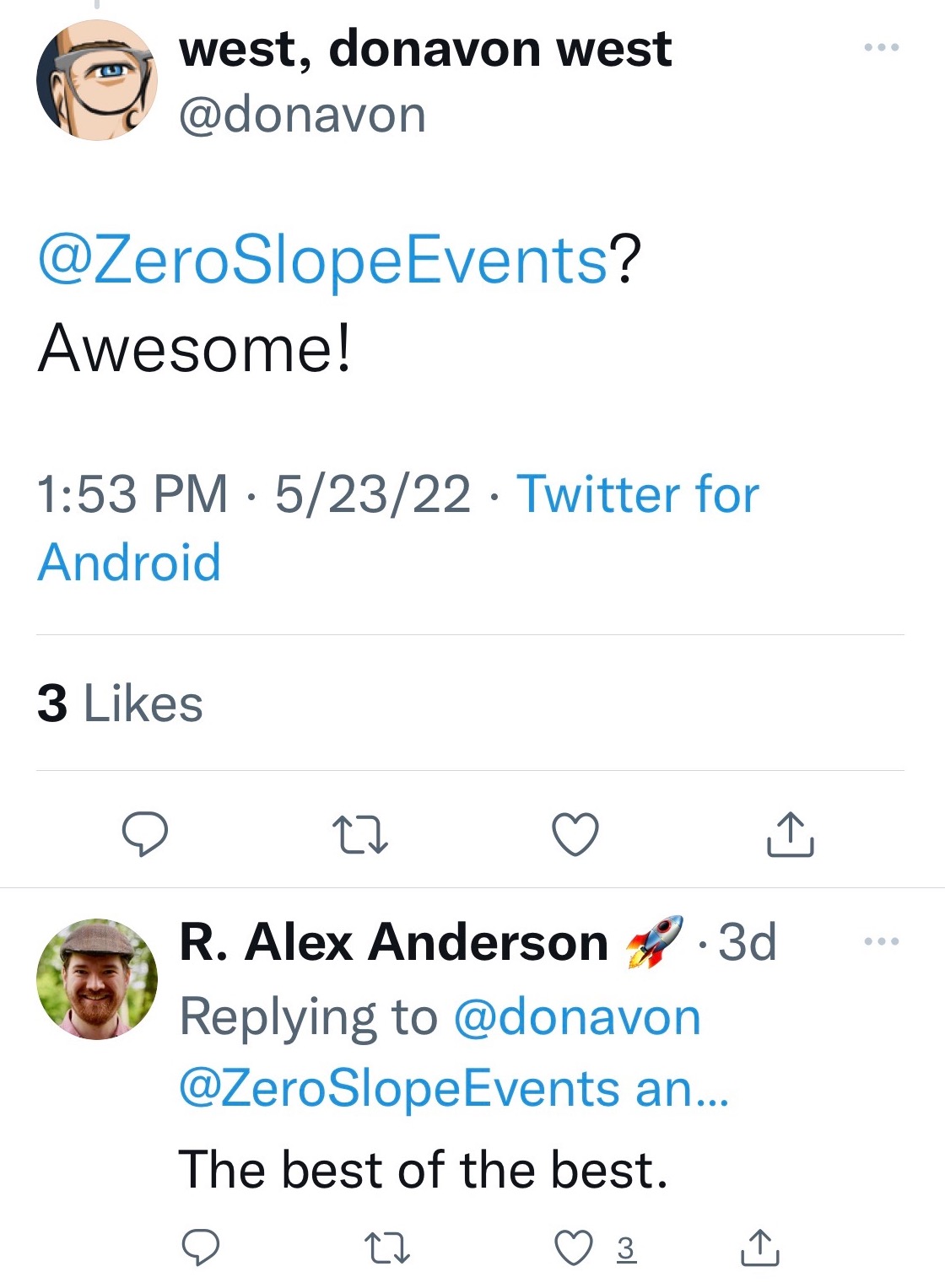Image resolution: width=945 pixels, height=1288 pixels.
Task: Reply to donavon west's main tweet
Action: coord(145,834)
